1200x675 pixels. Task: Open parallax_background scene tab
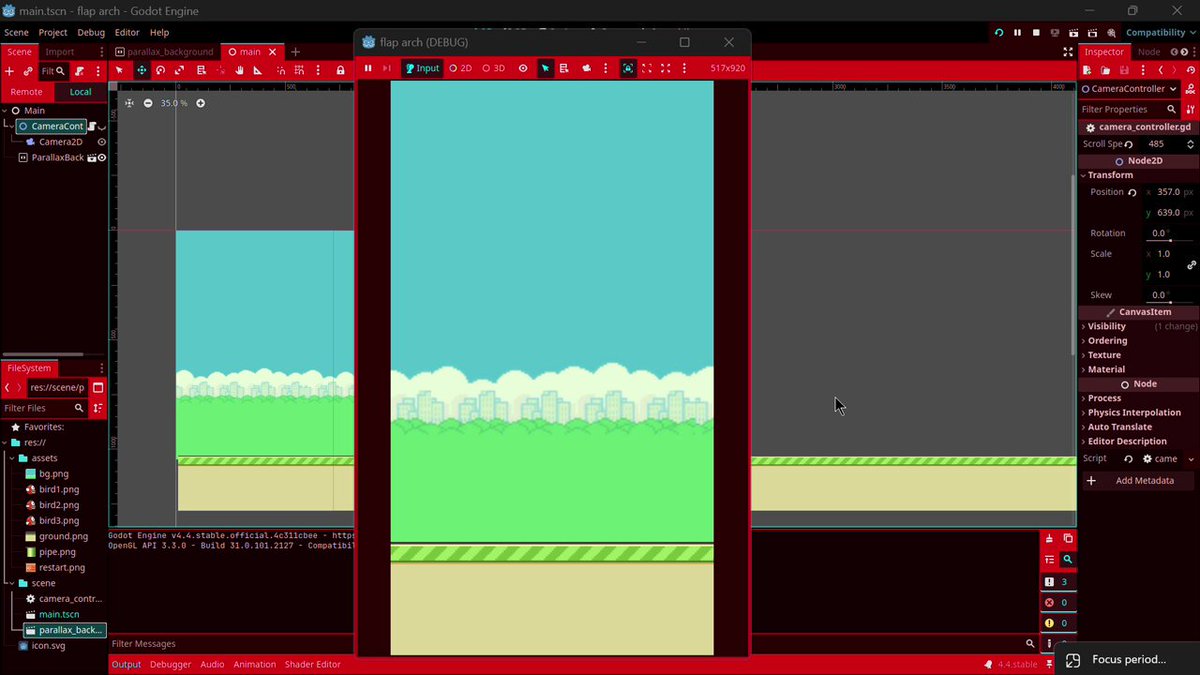click(x=165, y=52)
